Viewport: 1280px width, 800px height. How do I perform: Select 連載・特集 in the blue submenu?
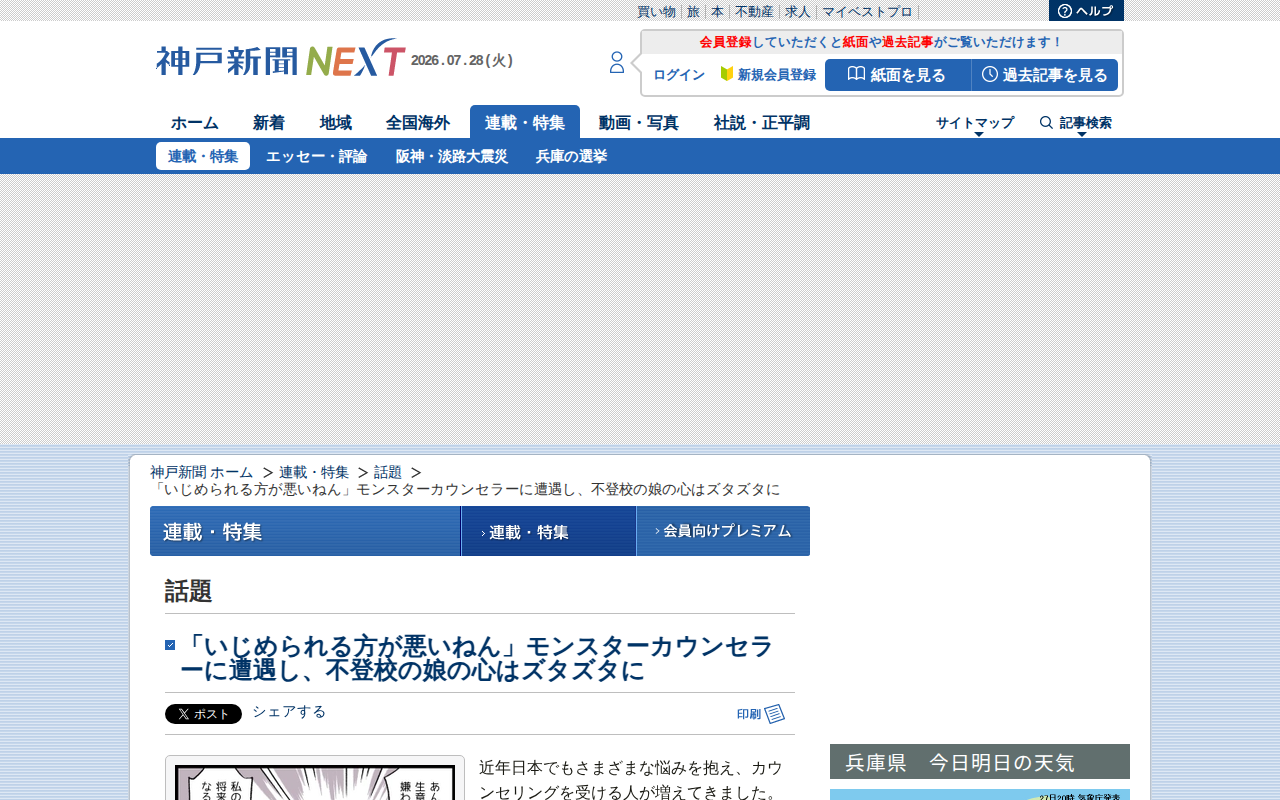[x=203, y=156]
